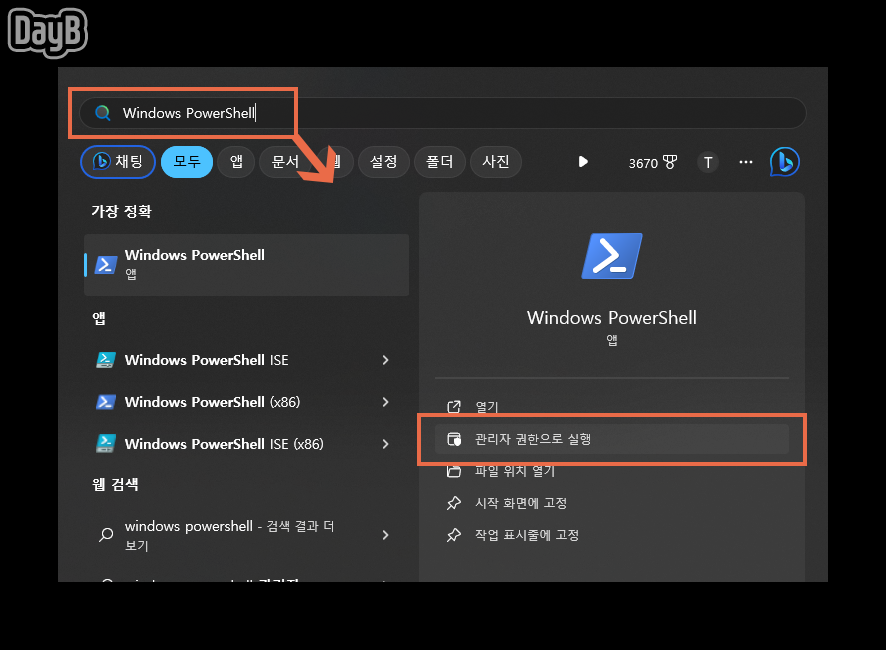Select the 앱 filter tab
Screen dimensions: 886x650
coord(236,162)
